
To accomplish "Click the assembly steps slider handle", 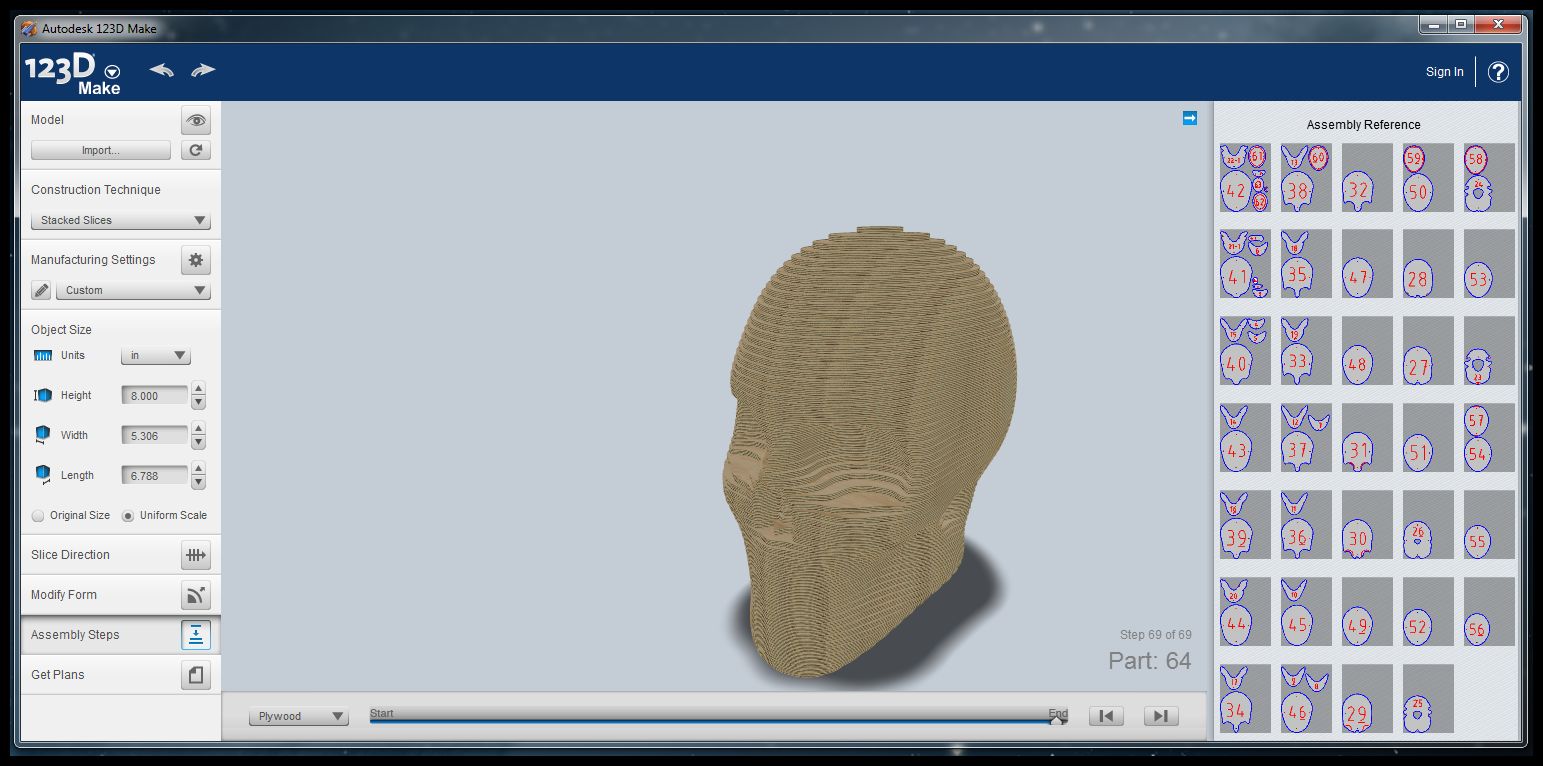I will point(1056,719).
